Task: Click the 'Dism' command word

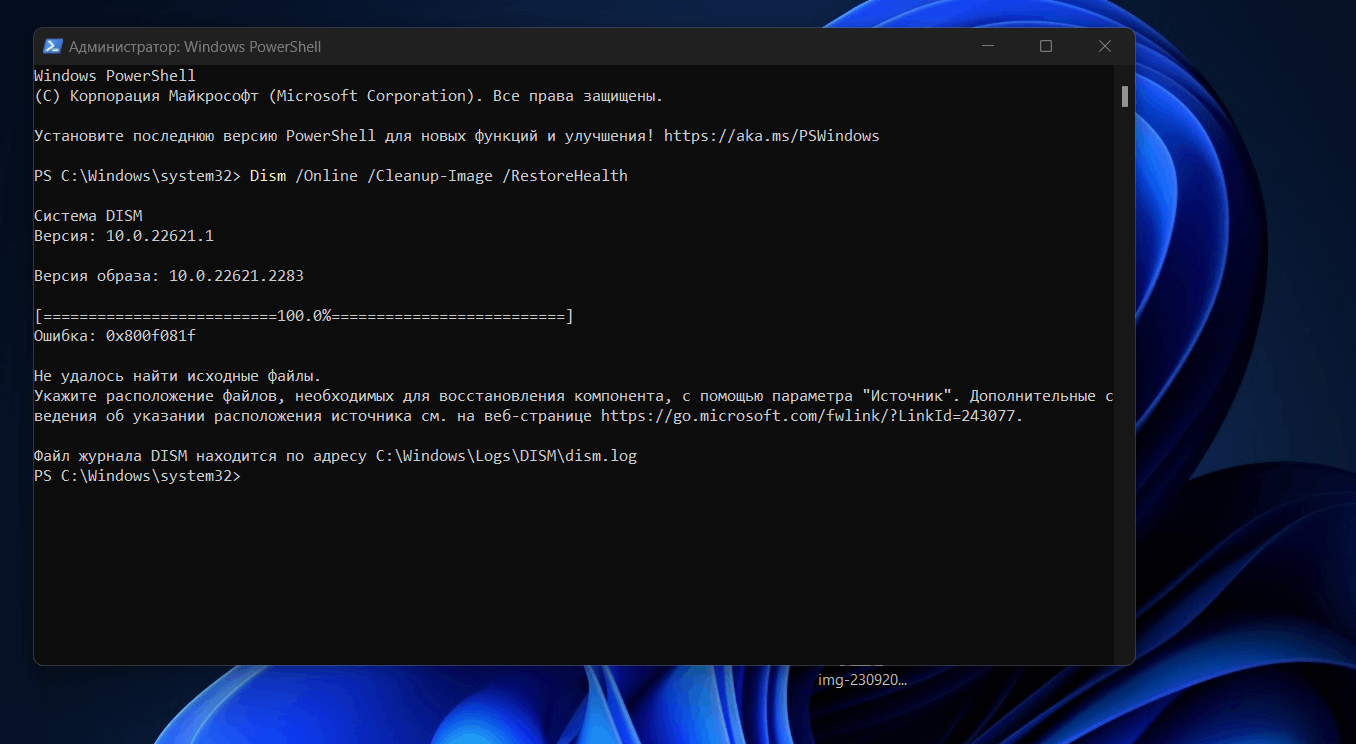Action: [x=267, y=176]
